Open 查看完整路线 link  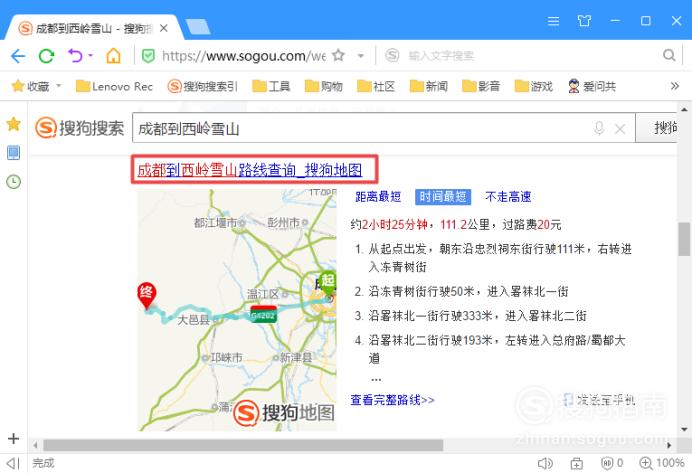point(392,400)
